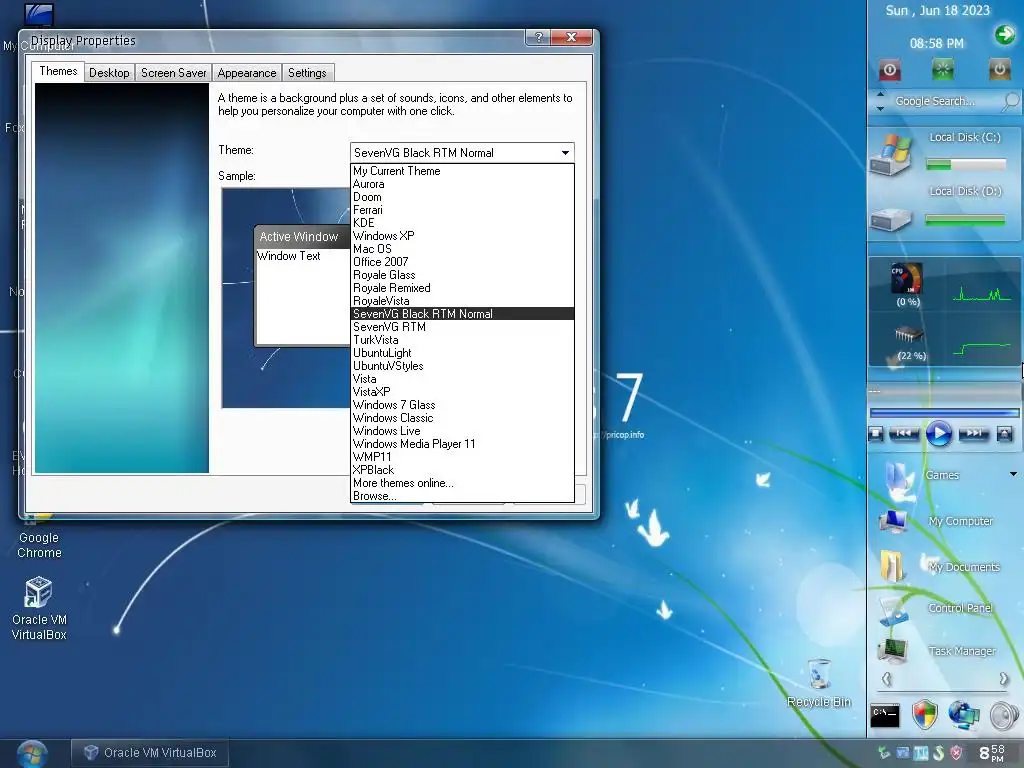Choose Browse... in theme list
This screenshot has height=768, width=1024.
(463, 496)
